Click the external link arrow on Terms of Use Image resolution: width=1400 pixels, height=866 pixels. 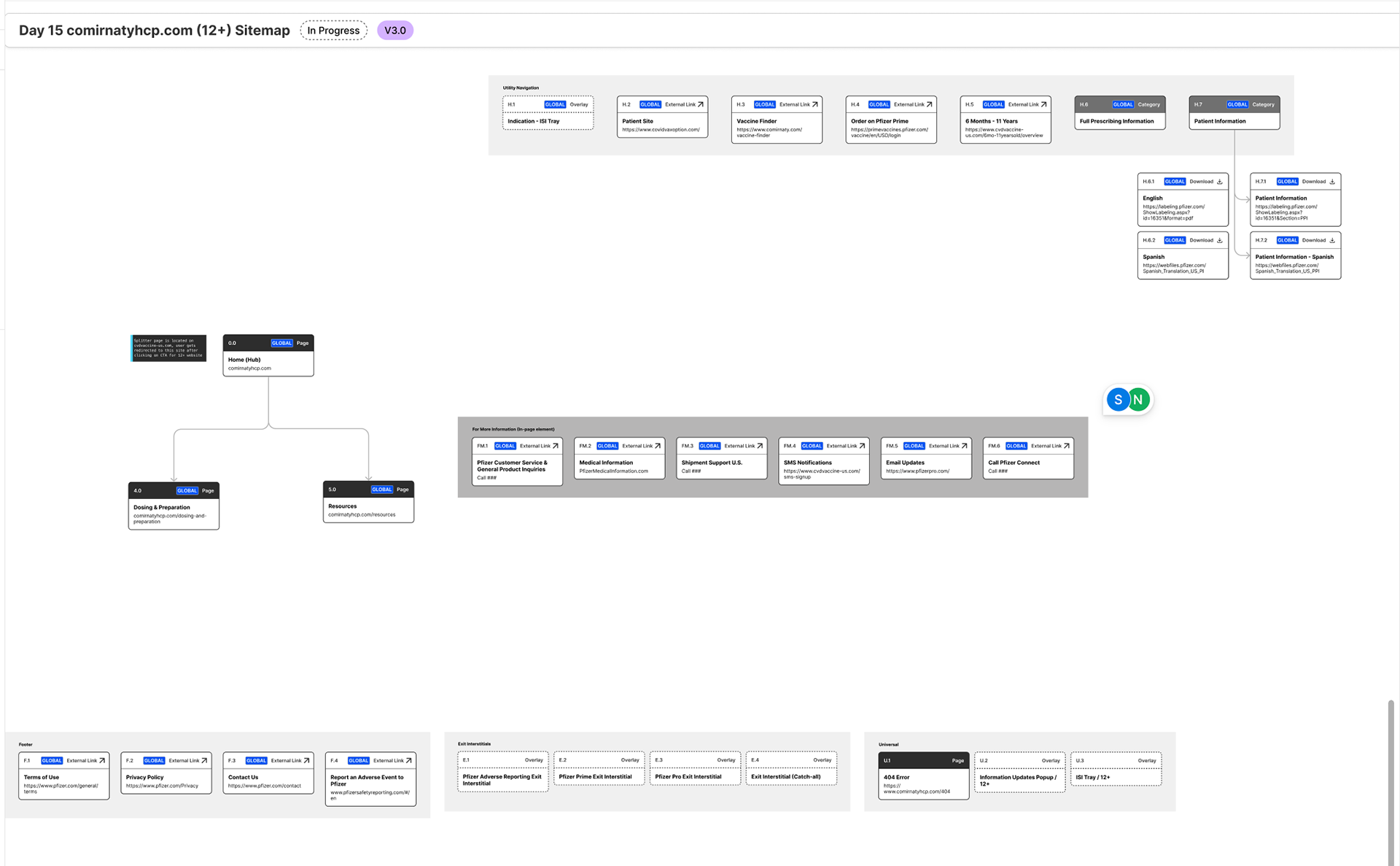[x=102, y=760]
